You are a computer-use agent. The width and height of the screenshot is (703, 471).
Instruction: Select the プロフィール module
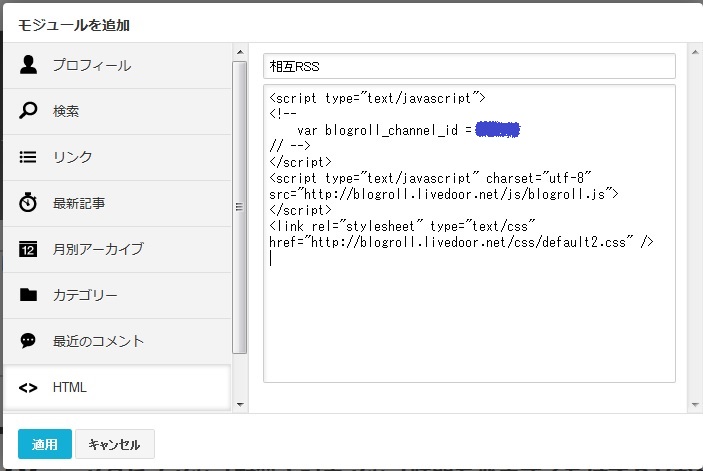click(92, 65)
